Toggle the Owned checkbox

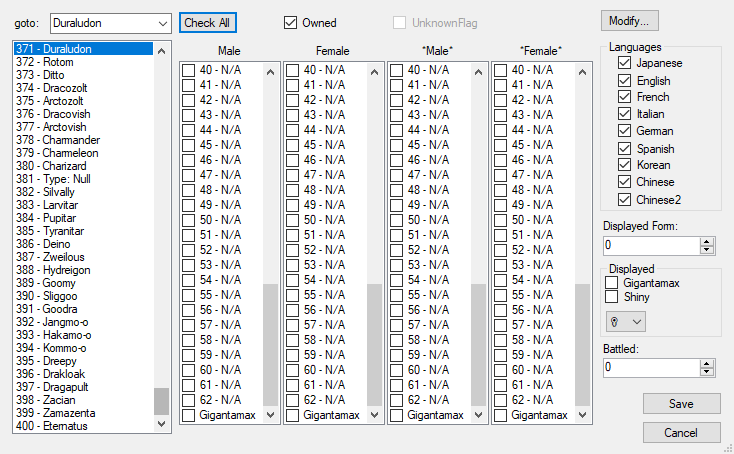[290, 22]
